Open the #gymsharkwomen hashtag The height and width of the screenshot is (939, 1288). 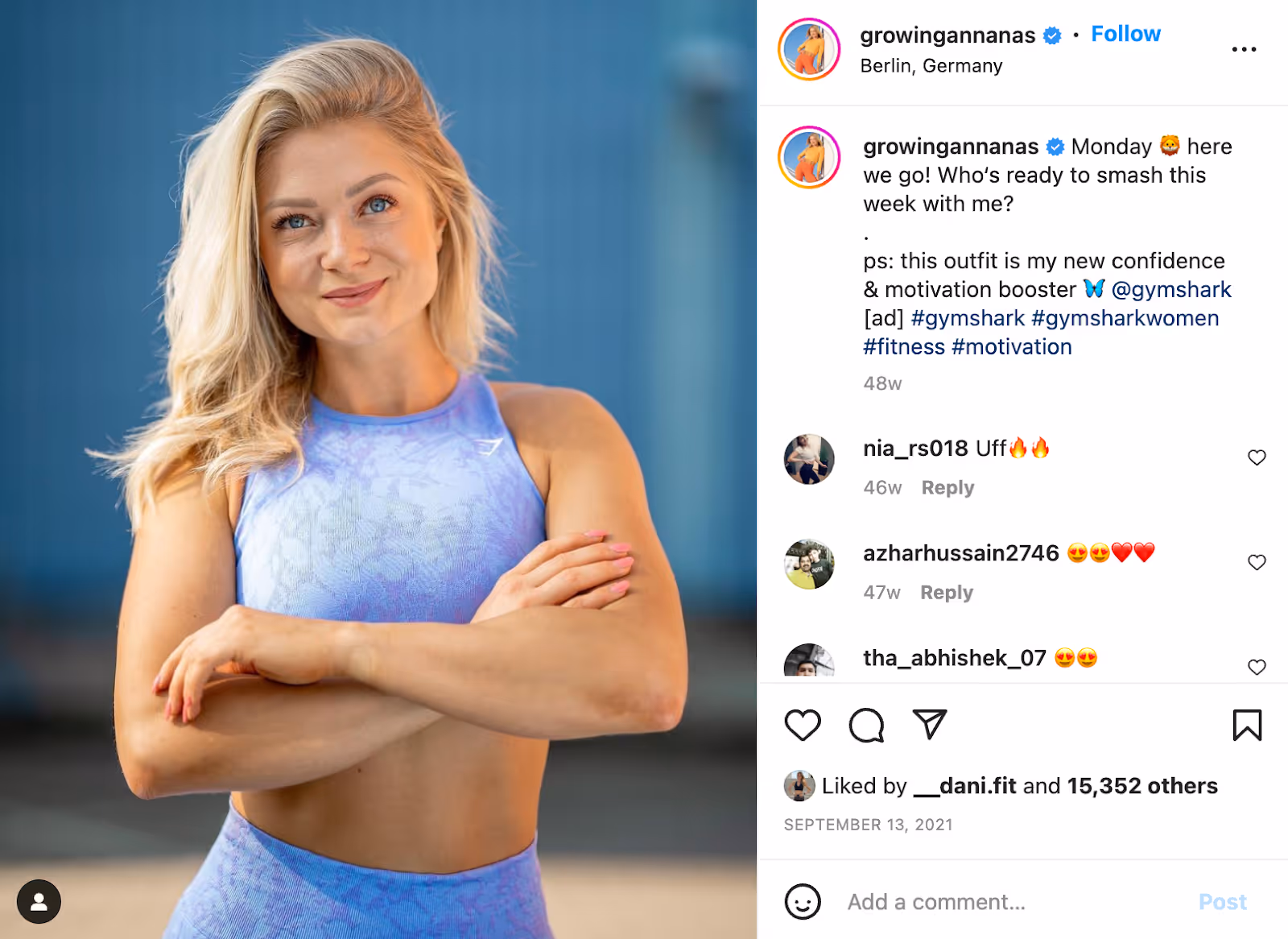pyautogui.click(x=1125, y=318)
